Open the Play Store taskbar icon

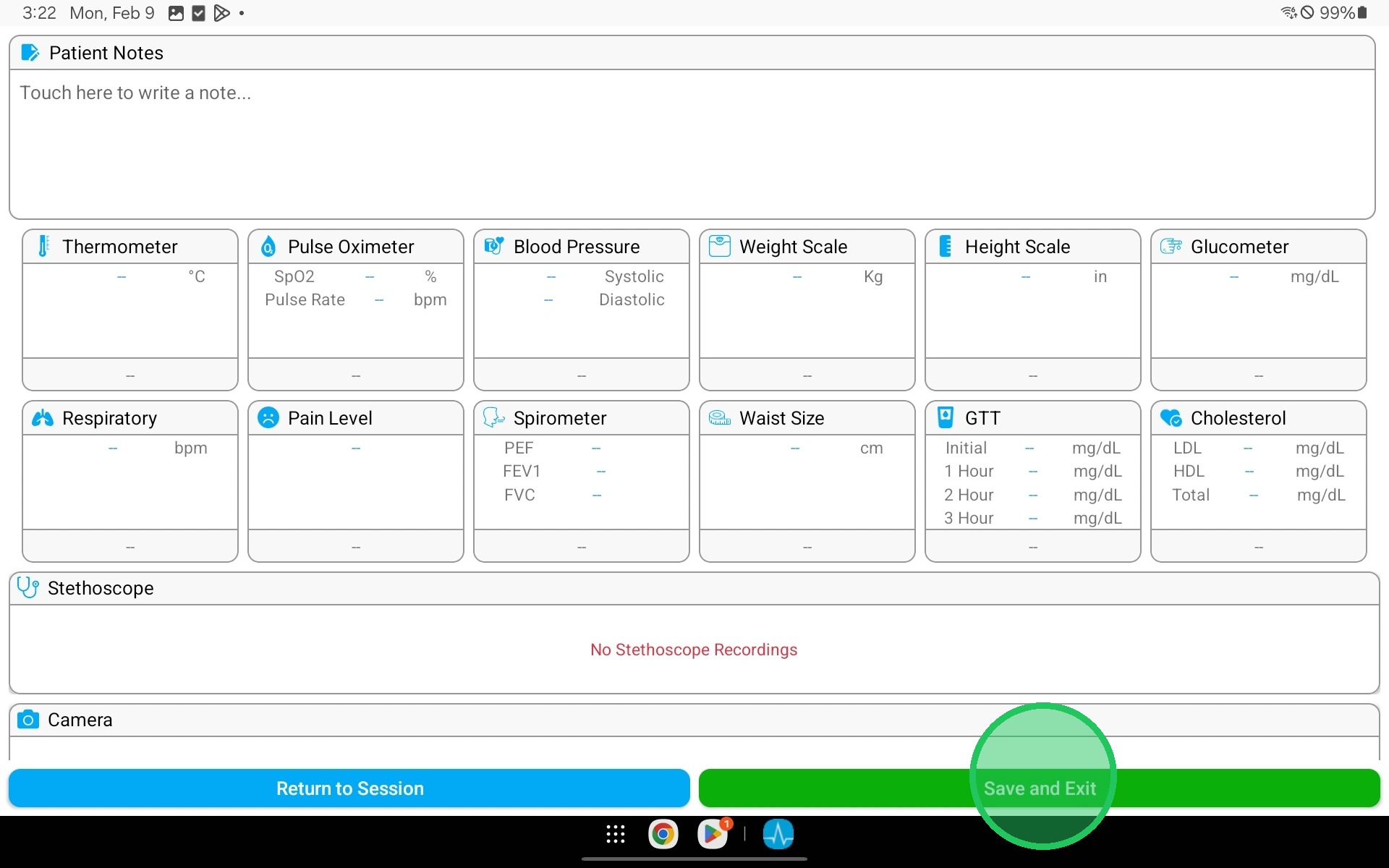pyautogui.click(x=713, y=834)
